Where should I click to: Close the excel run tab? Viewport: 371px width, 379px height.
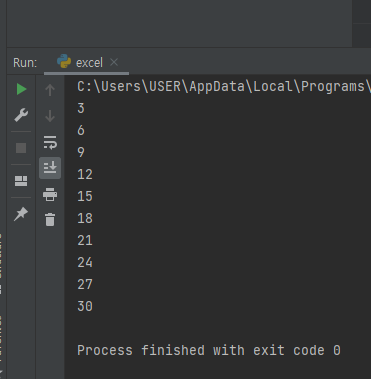click(x=114, y=62)
